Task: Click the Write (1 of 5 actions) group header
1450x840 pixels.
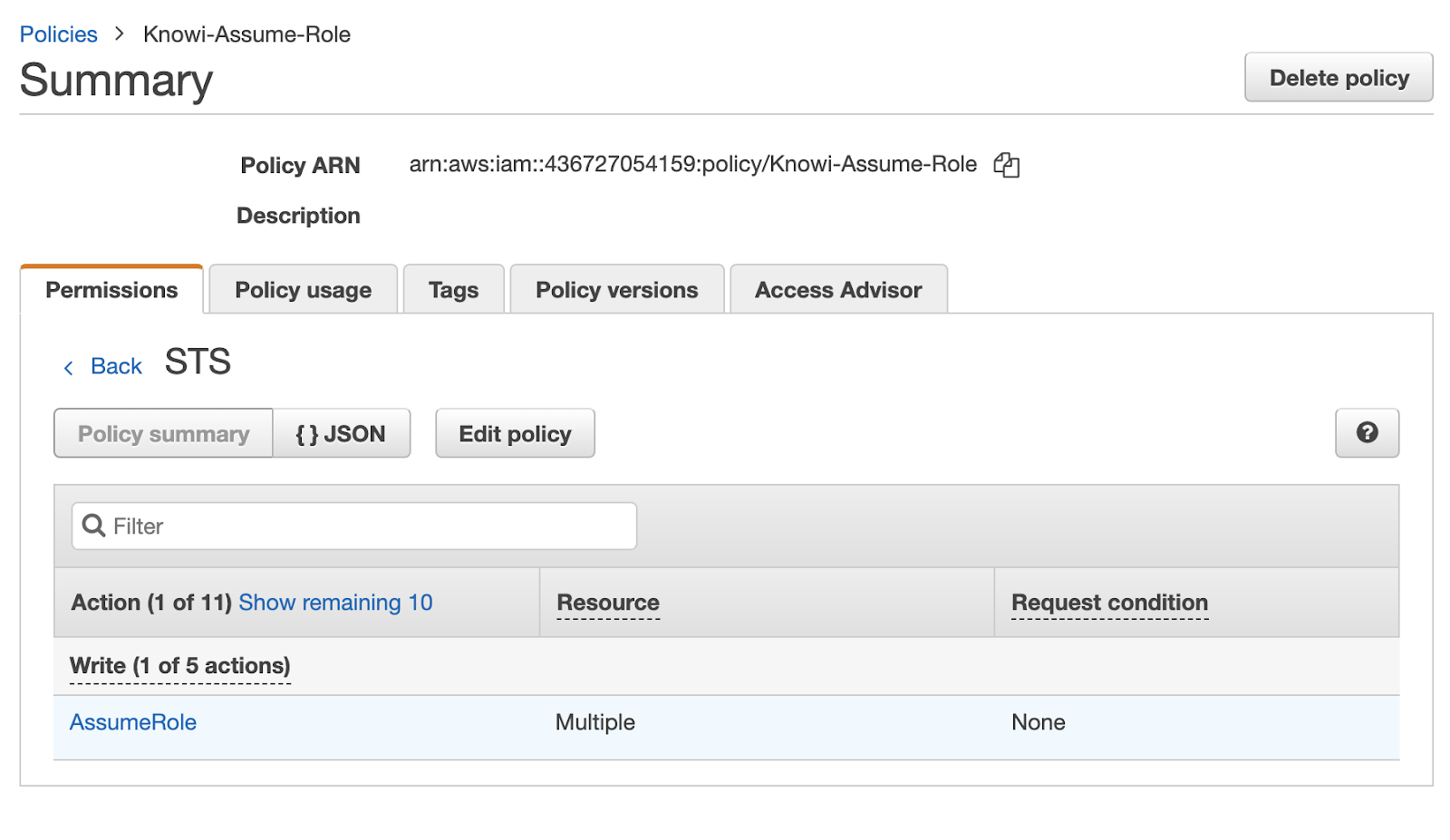Action: [179, 666]
